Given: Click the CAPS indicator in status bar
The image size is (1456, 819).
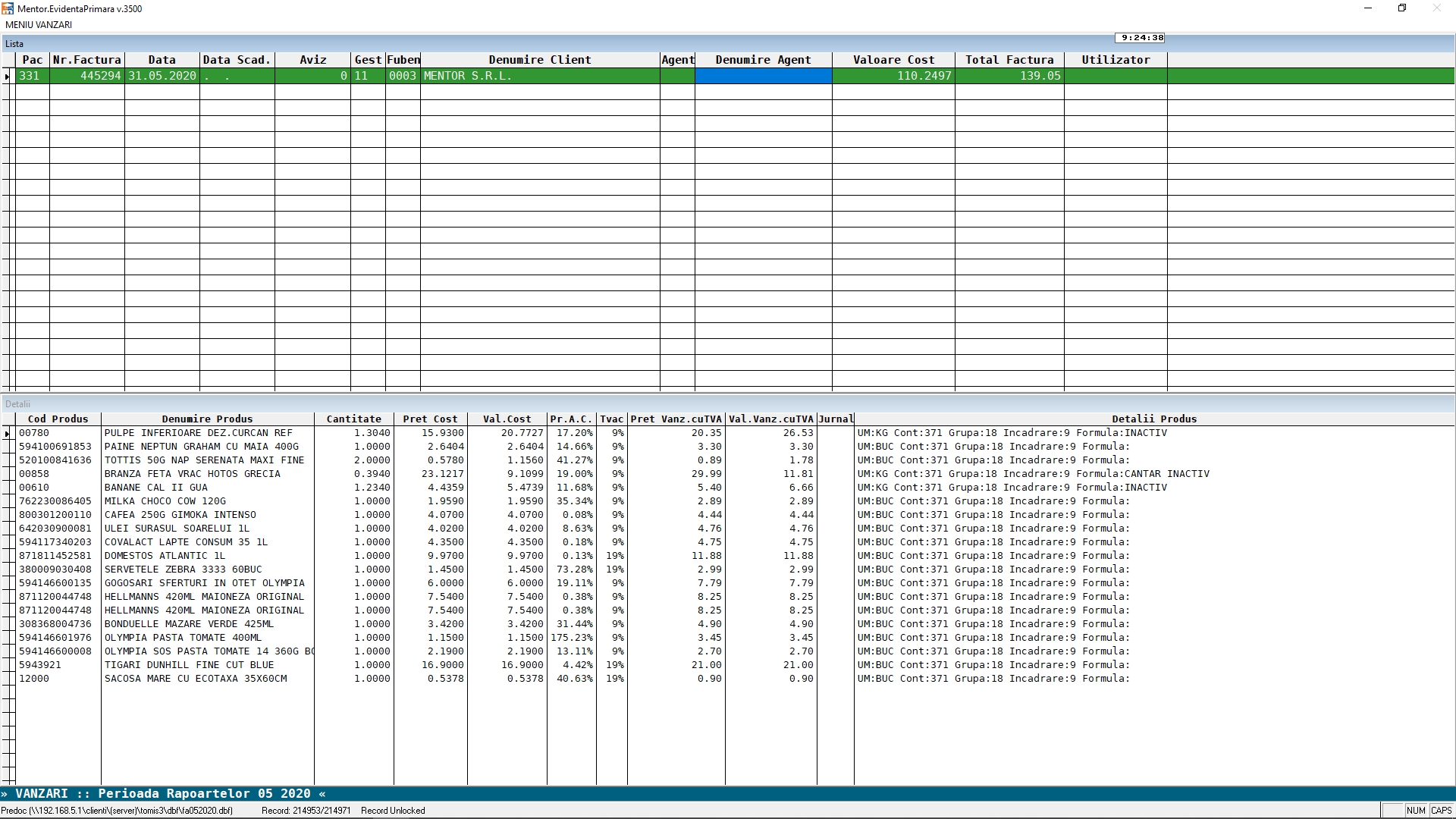Looking at the screenshot, I should click(x=1441, y=811).
